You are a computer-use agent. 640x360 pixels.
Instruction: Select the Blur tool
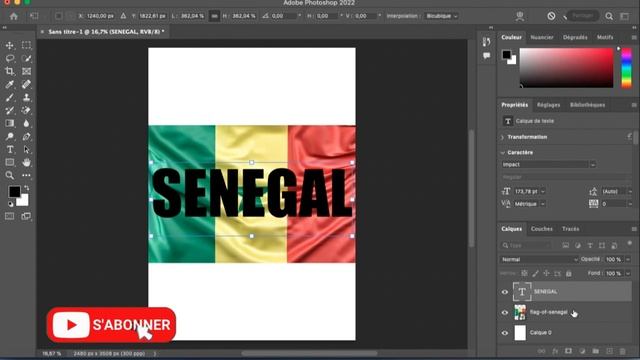click(x=27, y=123)
